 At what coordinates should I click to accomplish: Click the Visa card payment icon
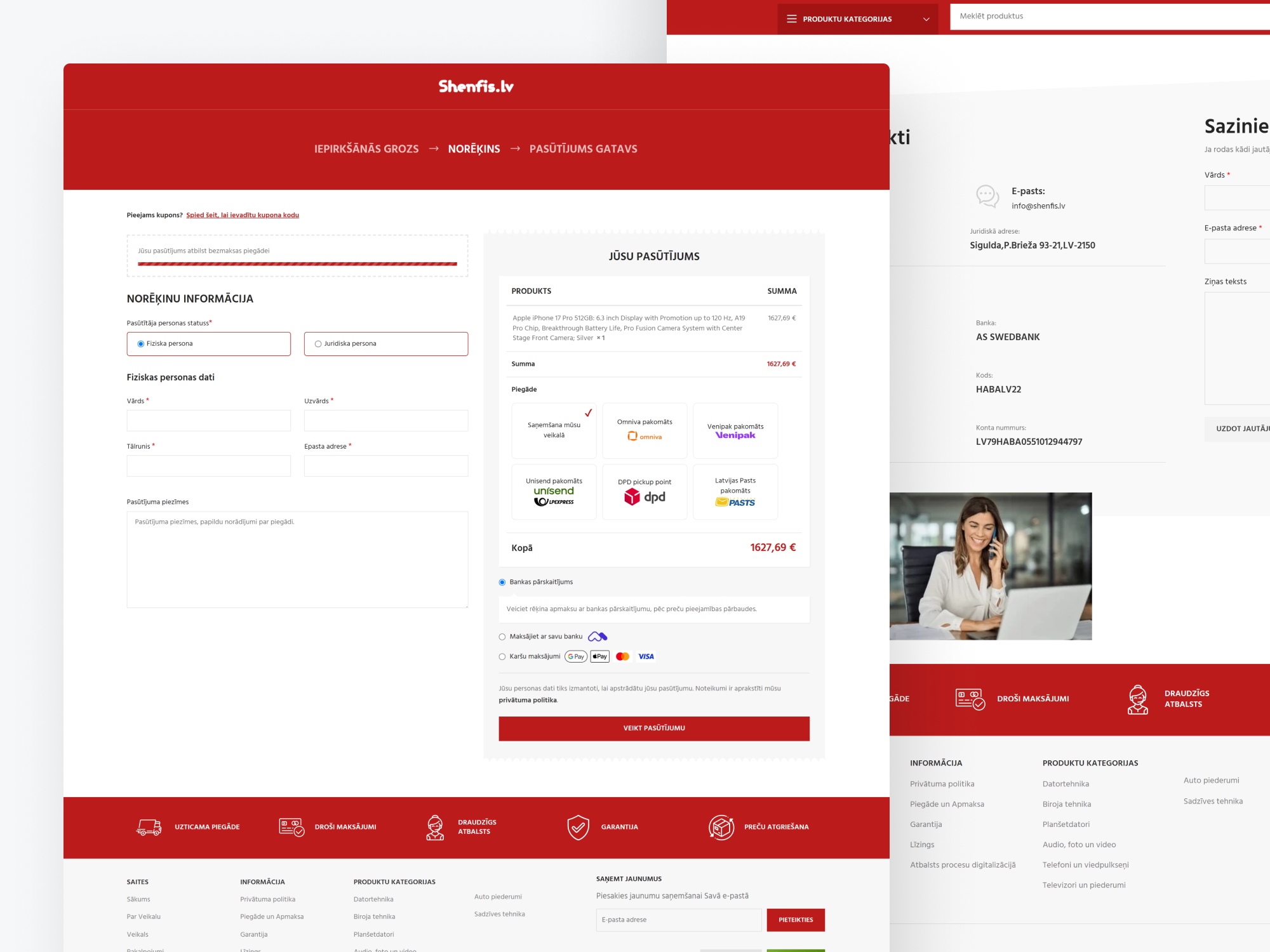(x=646, y=656)
